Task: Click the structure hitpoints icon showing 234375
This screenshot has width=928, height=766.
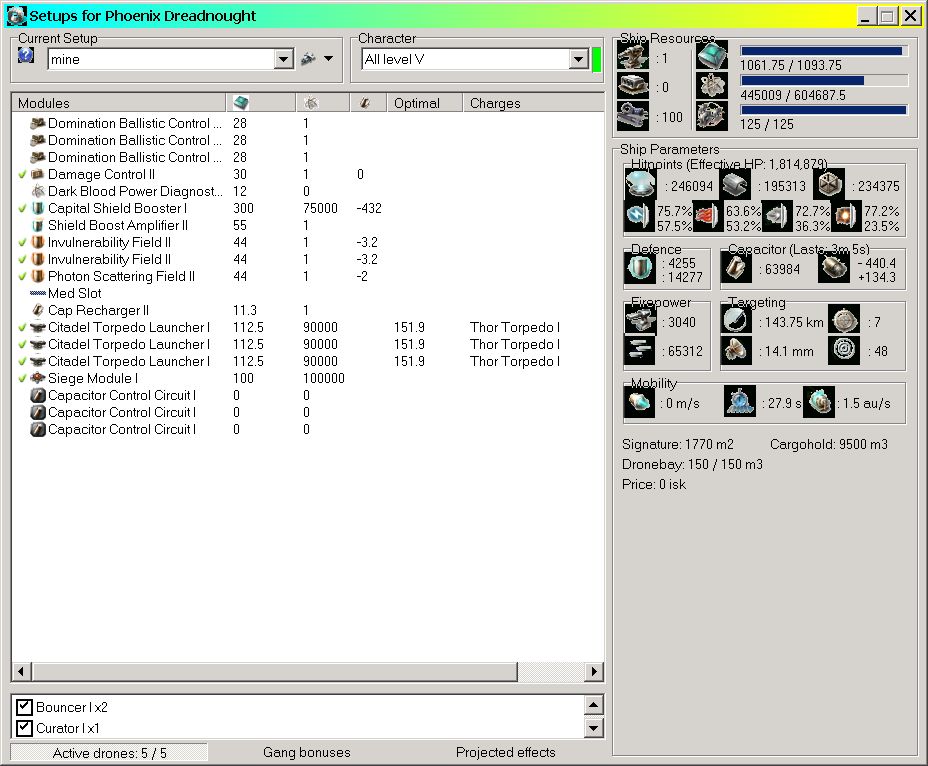Action: (829, 185)
